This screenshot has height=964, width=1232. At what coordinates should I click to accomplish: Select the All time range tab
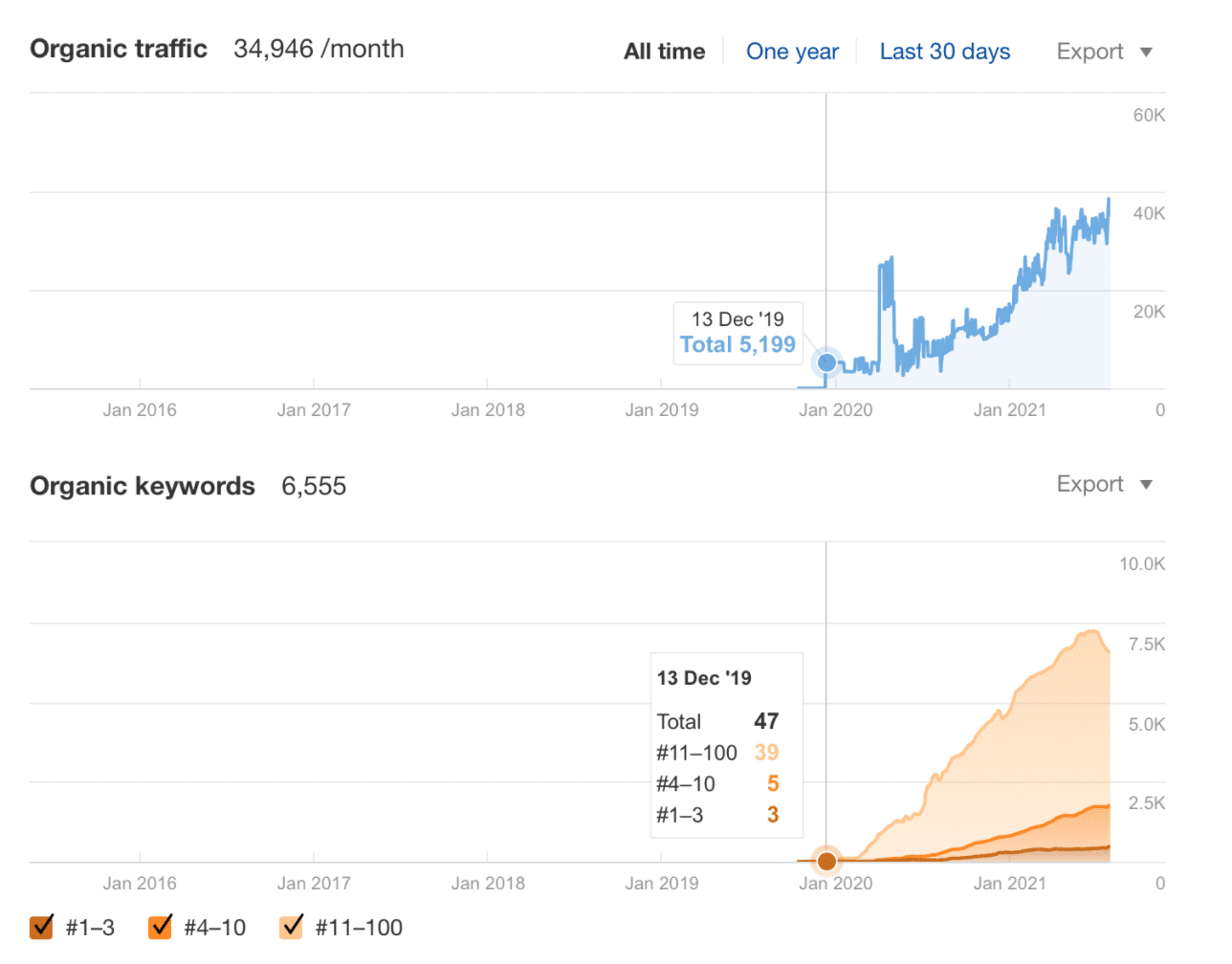664,52
